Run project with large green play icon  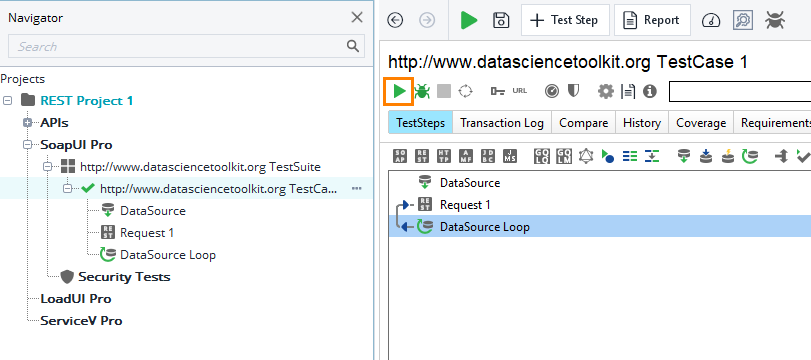[469, 20]
